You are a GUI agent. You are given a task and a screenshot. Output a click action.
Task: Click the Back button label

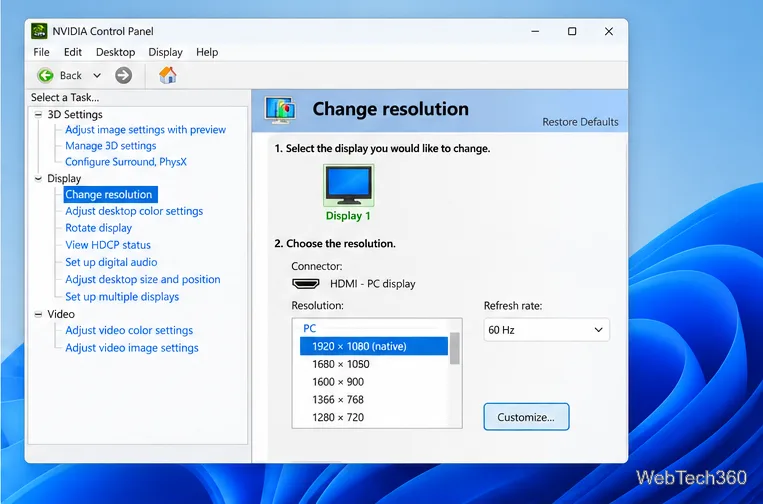pos(71,75)
